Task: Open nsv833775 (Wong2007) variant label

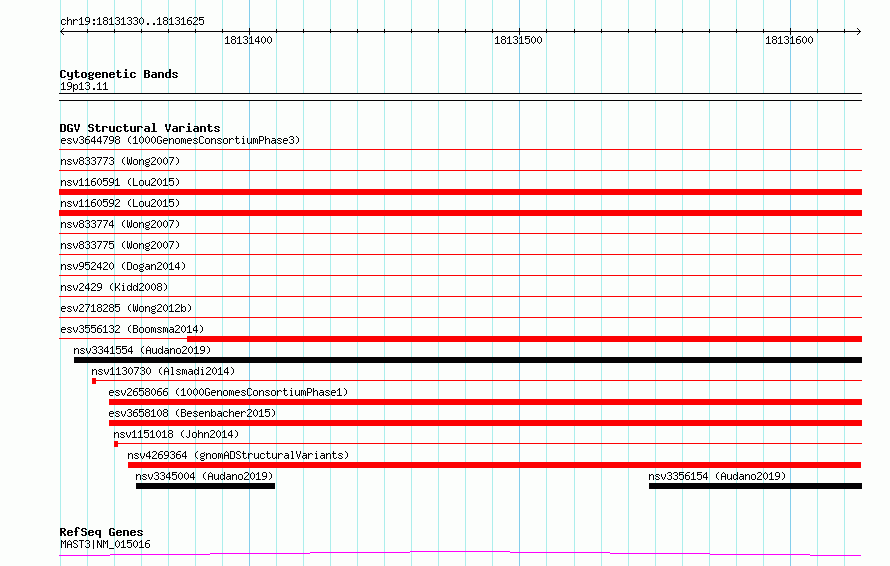Action: coord(120,245)
